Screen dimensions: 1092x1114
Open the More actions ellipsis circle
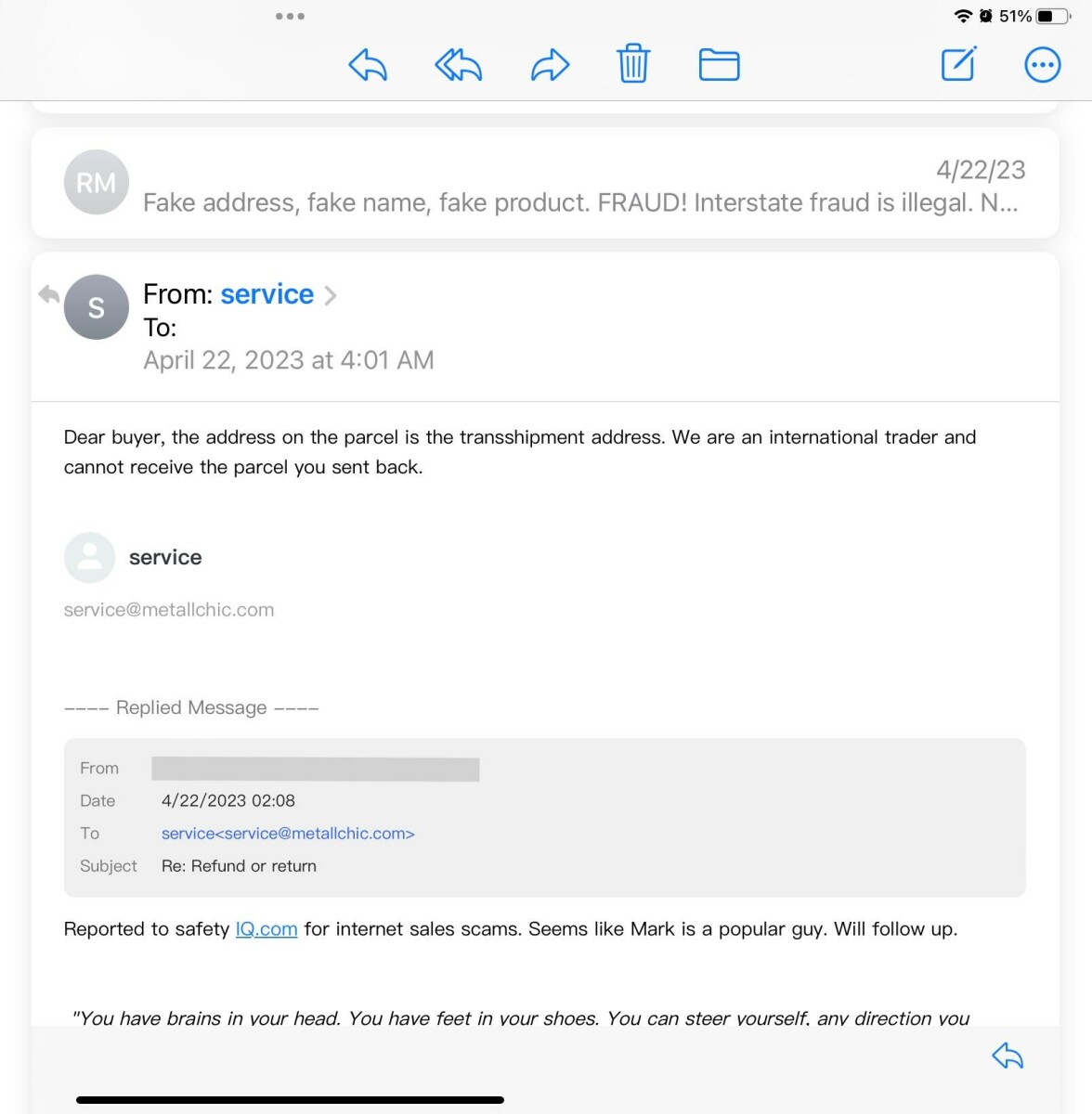click(x=1042, y=65)
